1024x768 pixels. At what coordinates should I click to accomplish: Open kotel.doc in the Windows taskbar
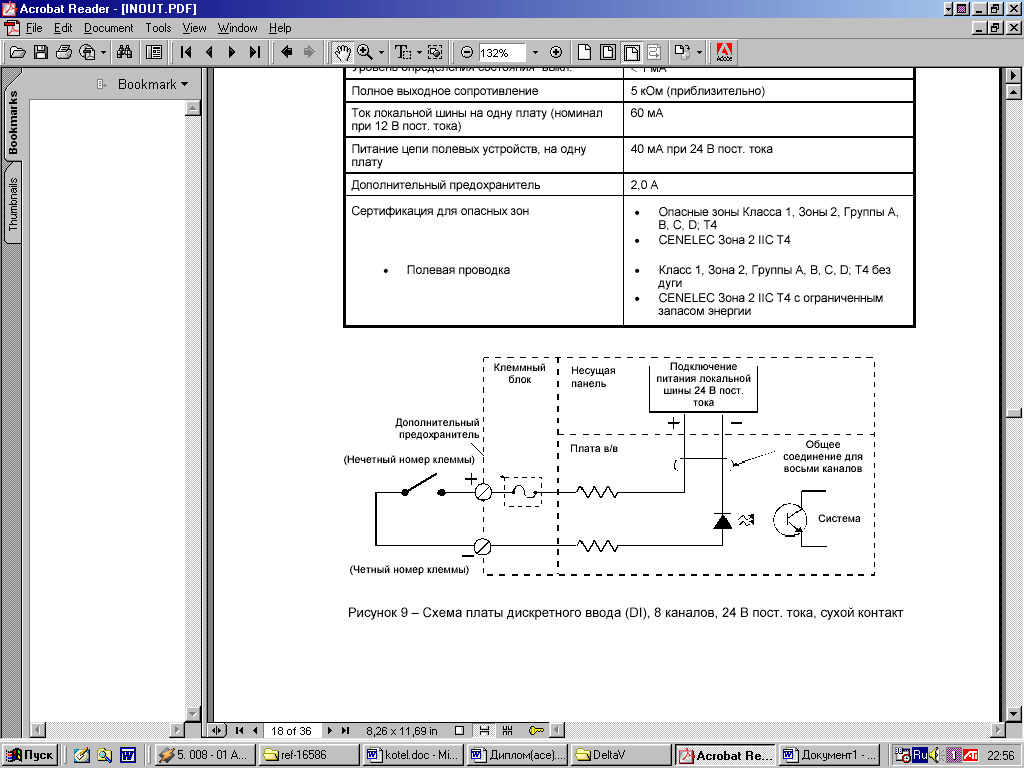coord(411,755)
